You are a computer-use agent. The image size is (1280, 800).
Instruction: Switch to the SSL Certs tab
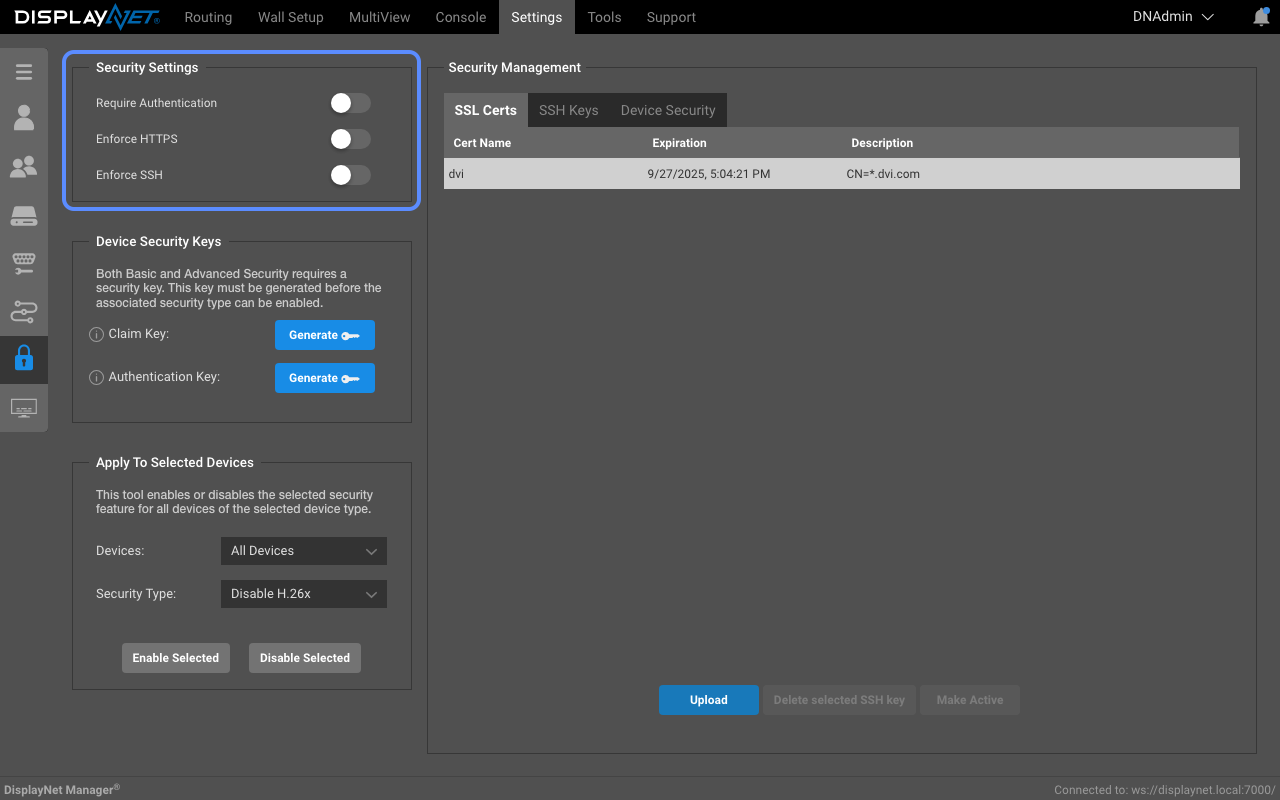[486, 110]
